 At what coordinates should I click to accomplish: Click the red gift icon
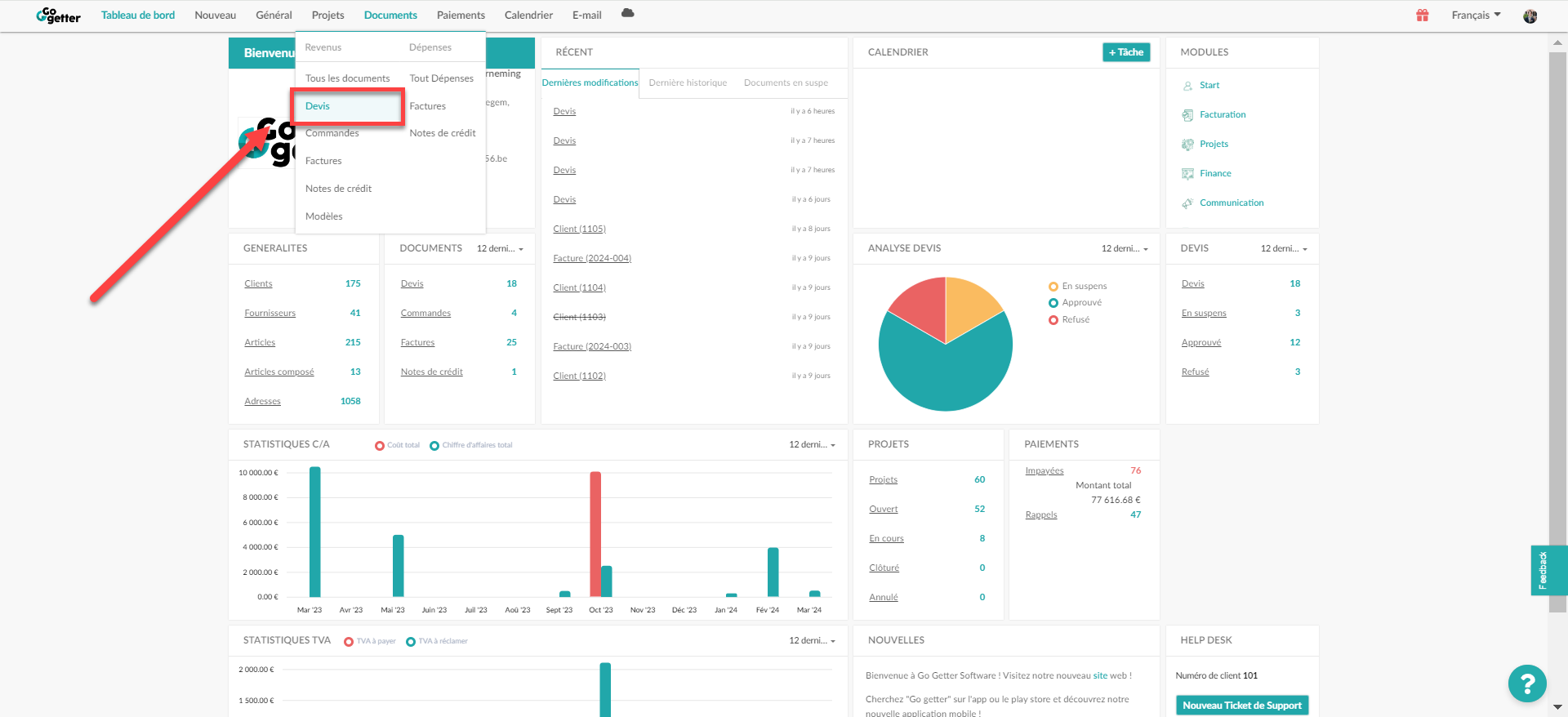tap(1422, 15)
